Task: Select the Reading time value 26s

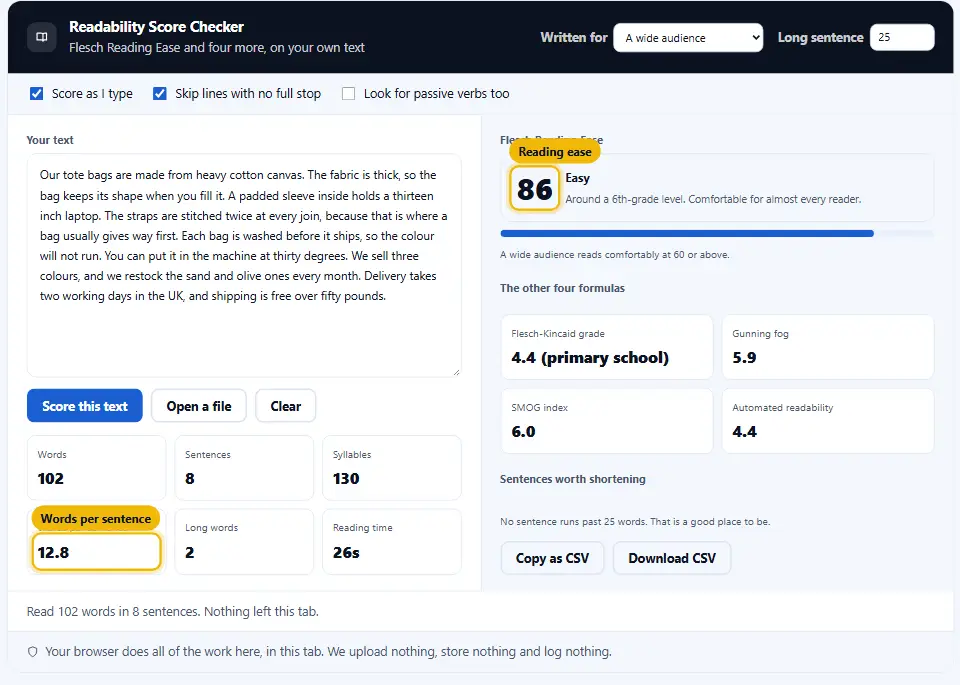Action: tap(346, 553)
